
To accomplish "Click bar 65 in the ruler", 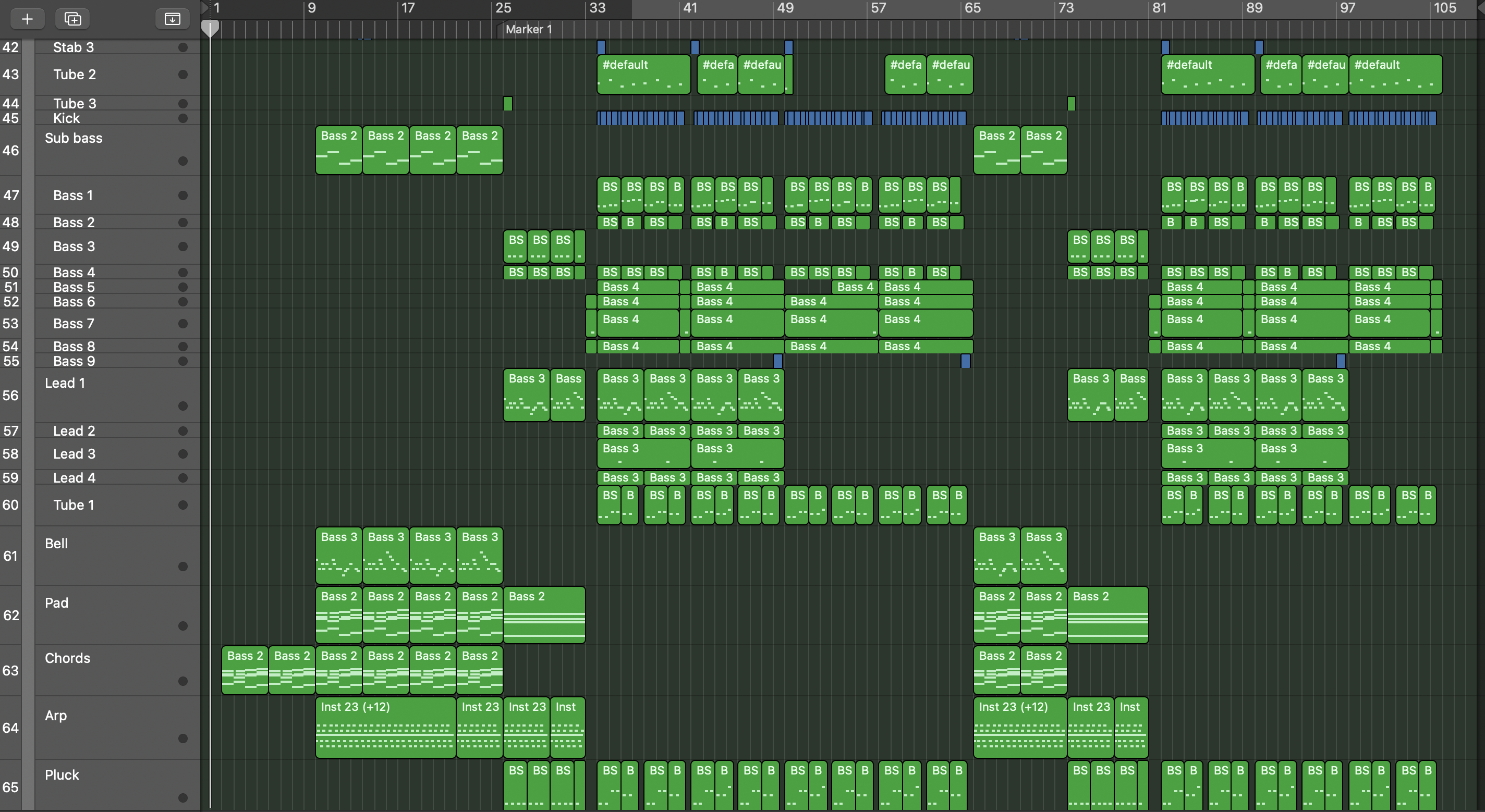I will coord(972,8).
